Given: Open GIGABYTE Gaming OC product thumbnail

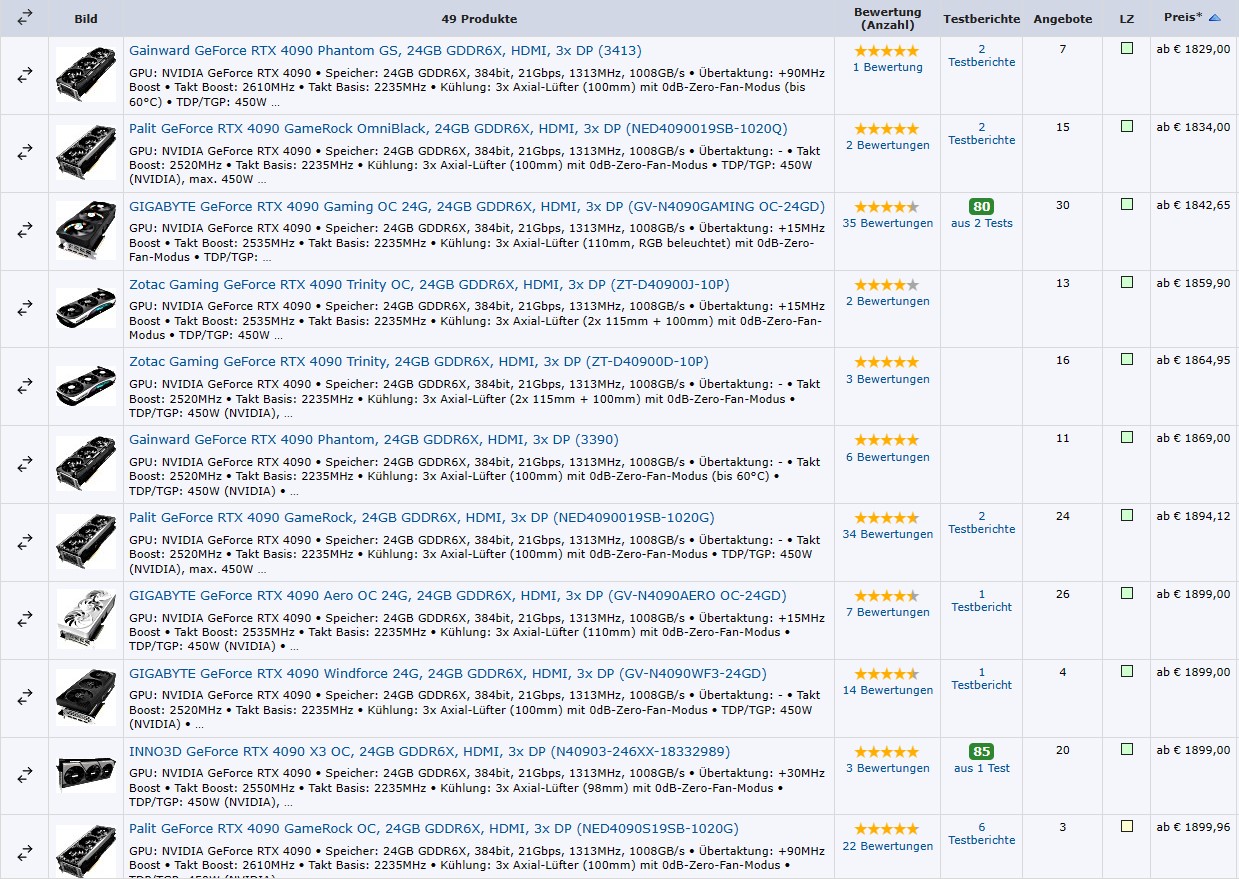Looking at the screenshot, I should pos(86,230).
